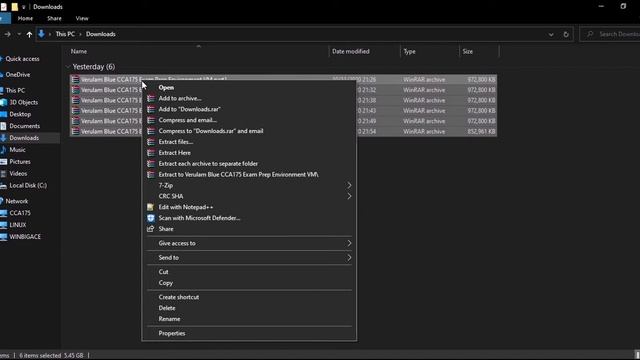Image resolution: width=640 pixels, height=360 pixels.
Task: Select Quick access in navigation pane
Action: tap(22, 59)
